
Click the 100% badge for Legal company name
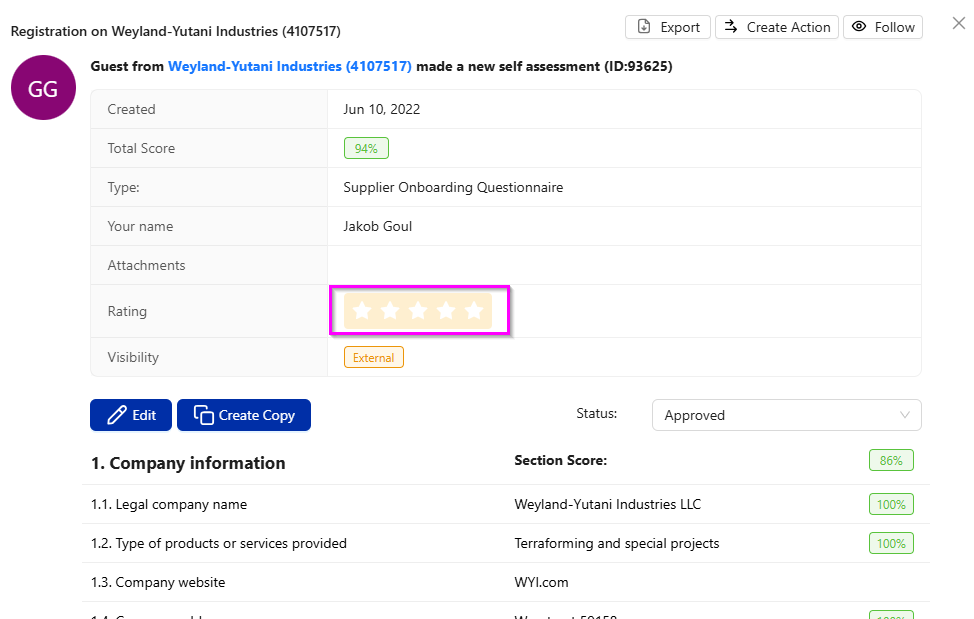[891, 505]
